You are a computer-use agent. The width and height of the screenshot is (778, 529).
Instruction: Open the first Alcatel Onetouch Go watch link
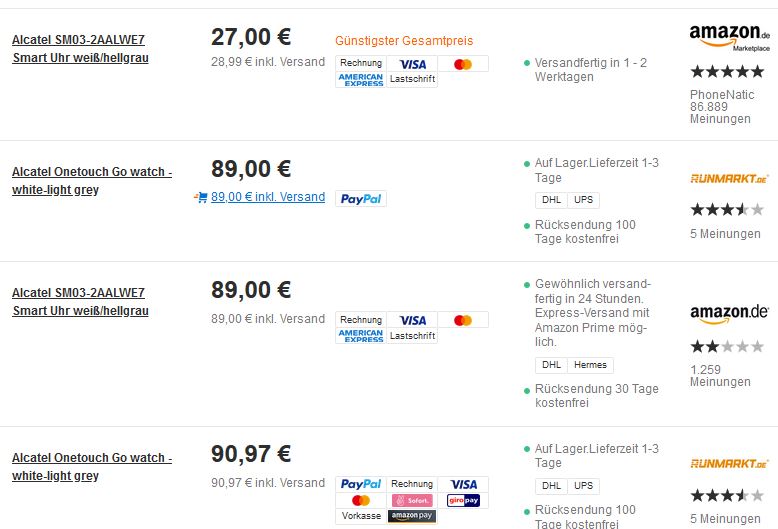(x=92, y=181)
